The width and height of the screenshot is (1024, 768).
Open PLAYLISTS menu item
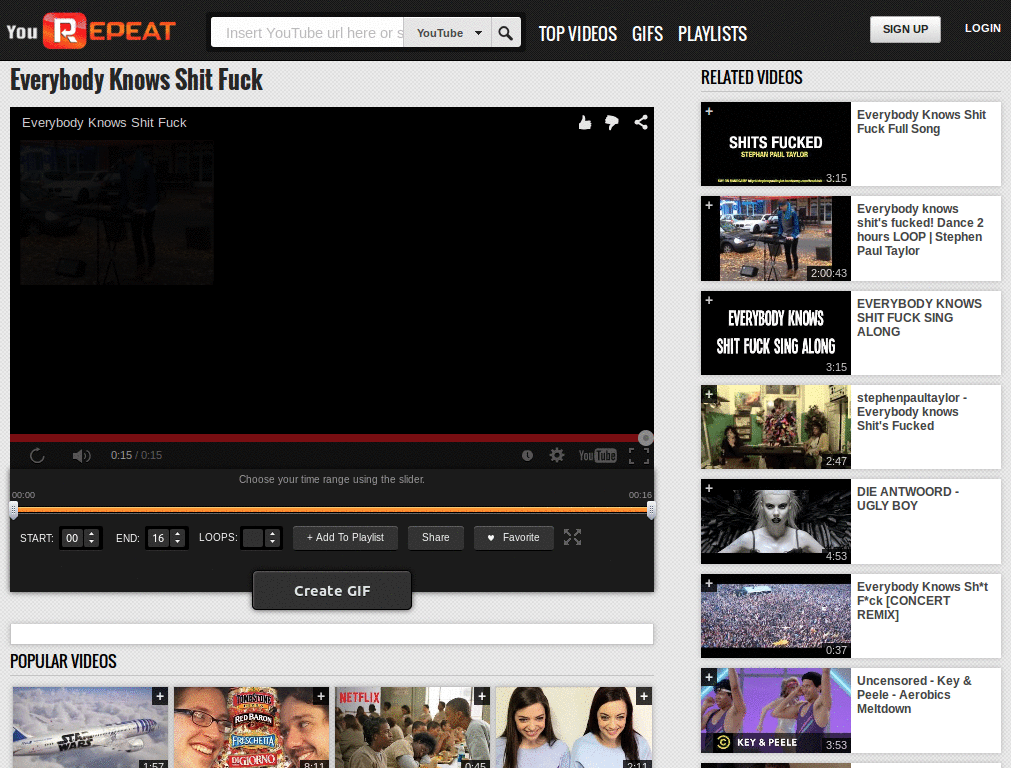pos(712,33)
